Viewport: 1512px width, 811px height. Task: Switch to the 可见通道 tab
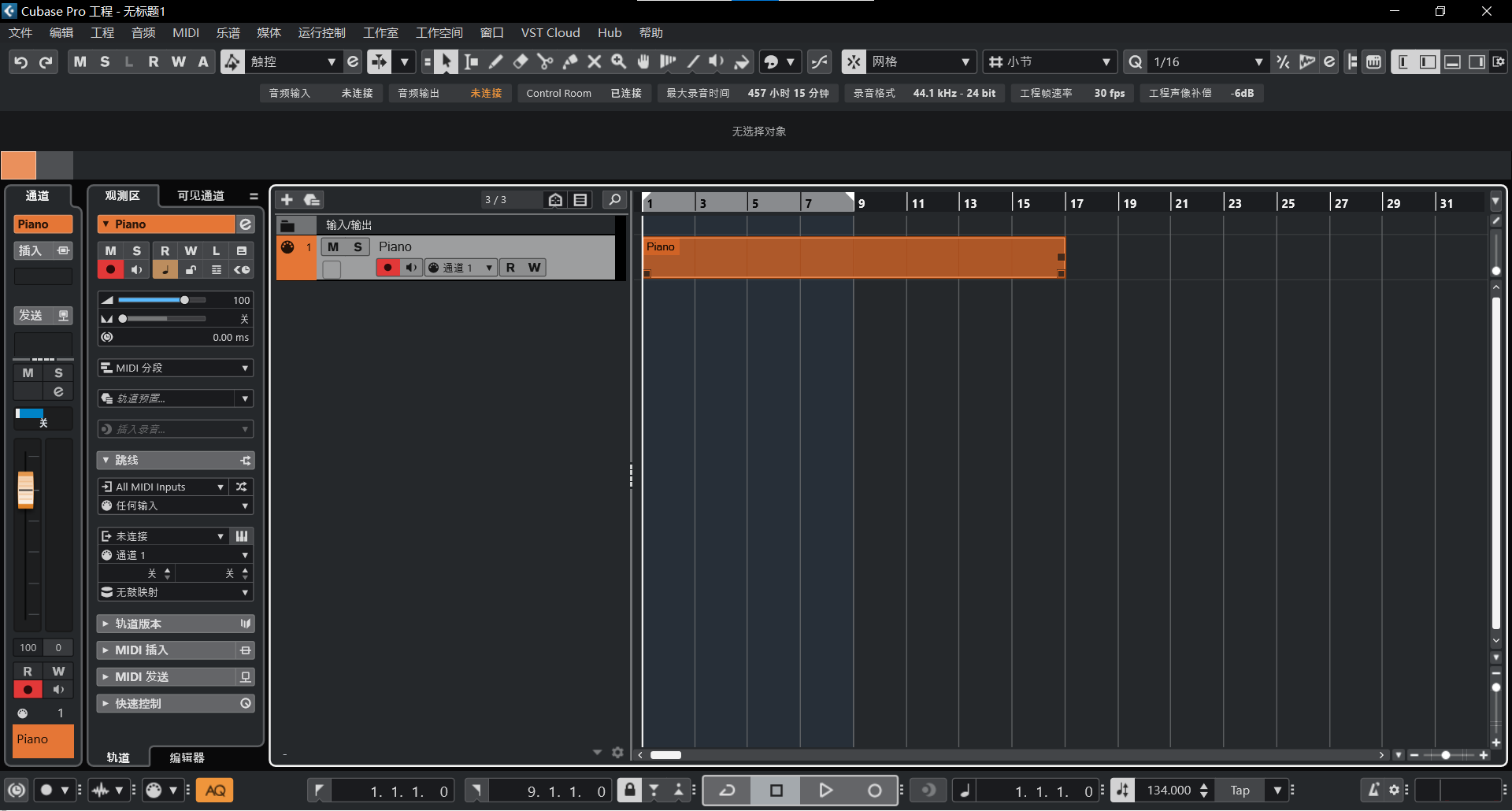[x=200, y=196]
